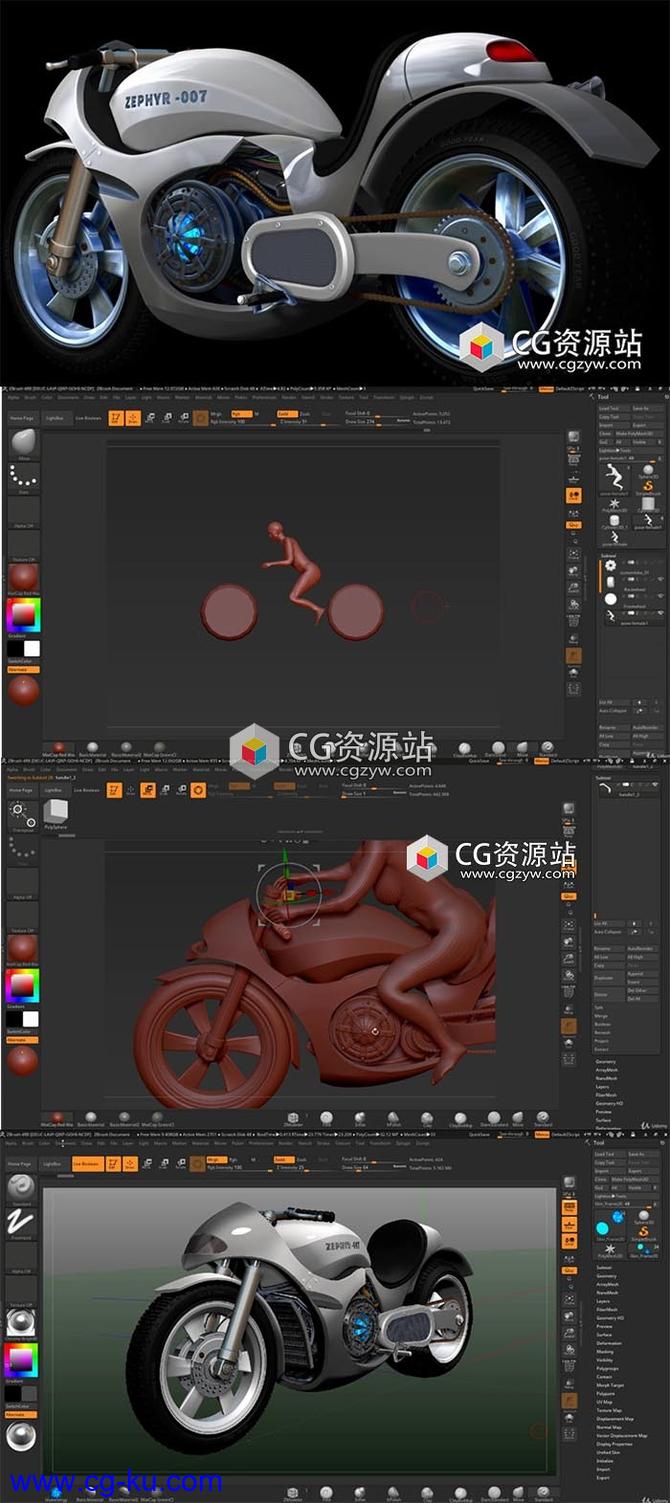Expand Layers subpalette in middle window
Screen dimensions: 670x1503
(604, 1087)
